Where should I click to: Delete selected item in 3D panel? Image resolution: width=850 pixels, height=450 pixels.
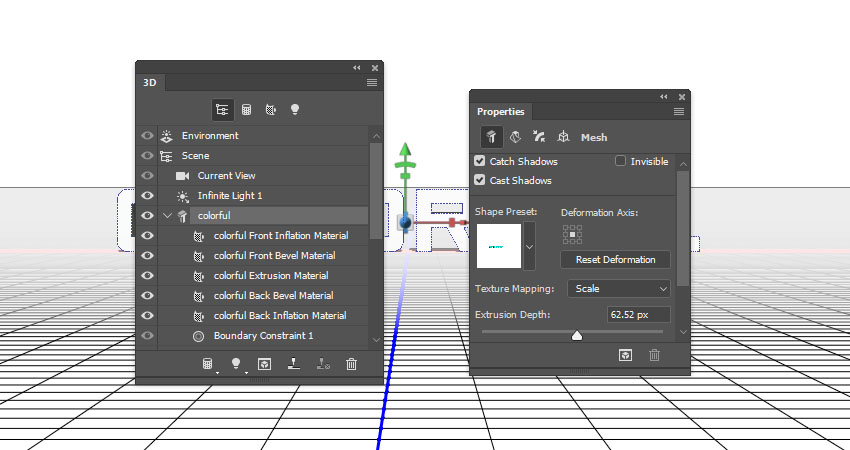(351, 364)
